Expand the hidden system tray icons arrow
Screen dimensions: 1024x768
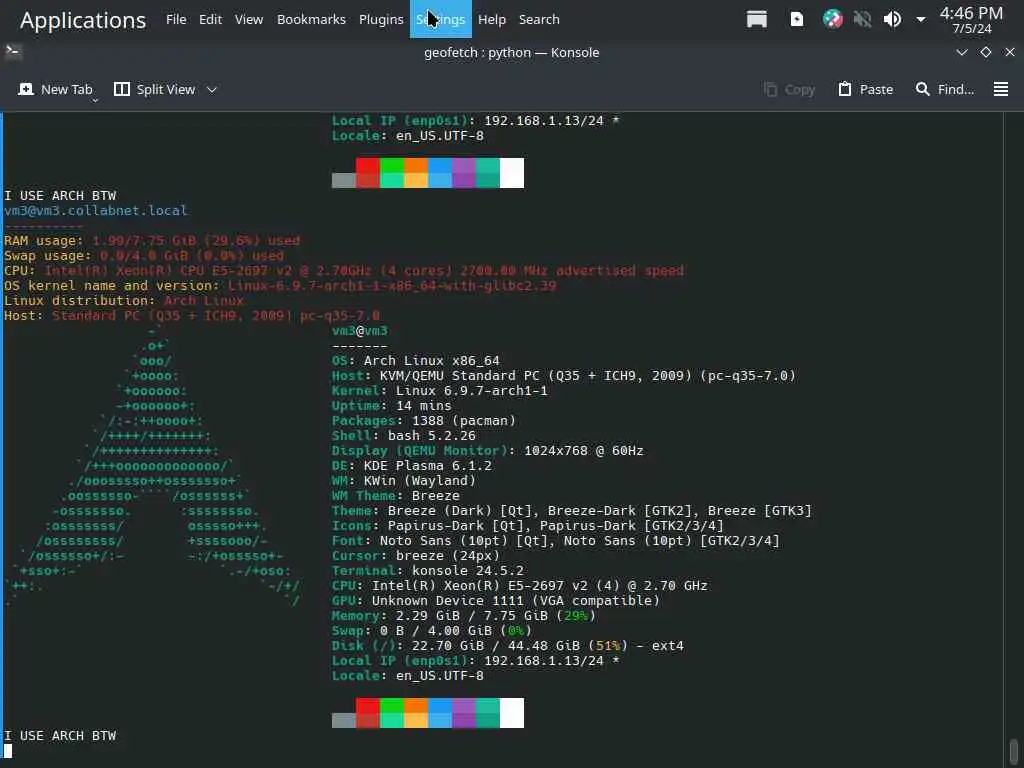[x=921, y=20]
